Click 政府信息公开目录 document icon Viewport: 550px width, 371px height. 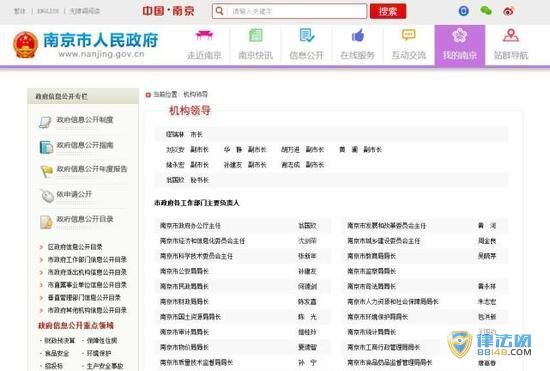click(46, 222)
